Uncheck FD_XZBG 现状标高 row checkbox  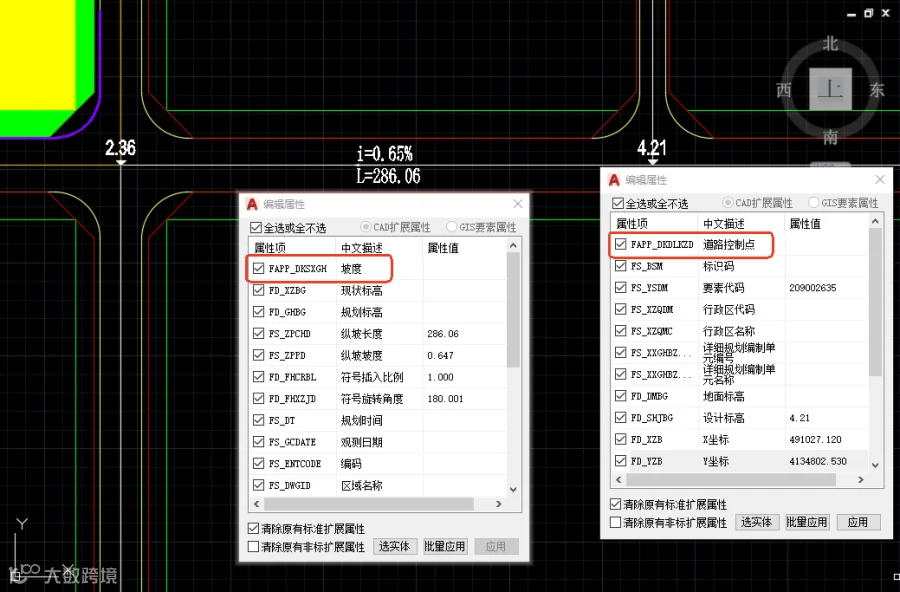[x=258, y=291]
